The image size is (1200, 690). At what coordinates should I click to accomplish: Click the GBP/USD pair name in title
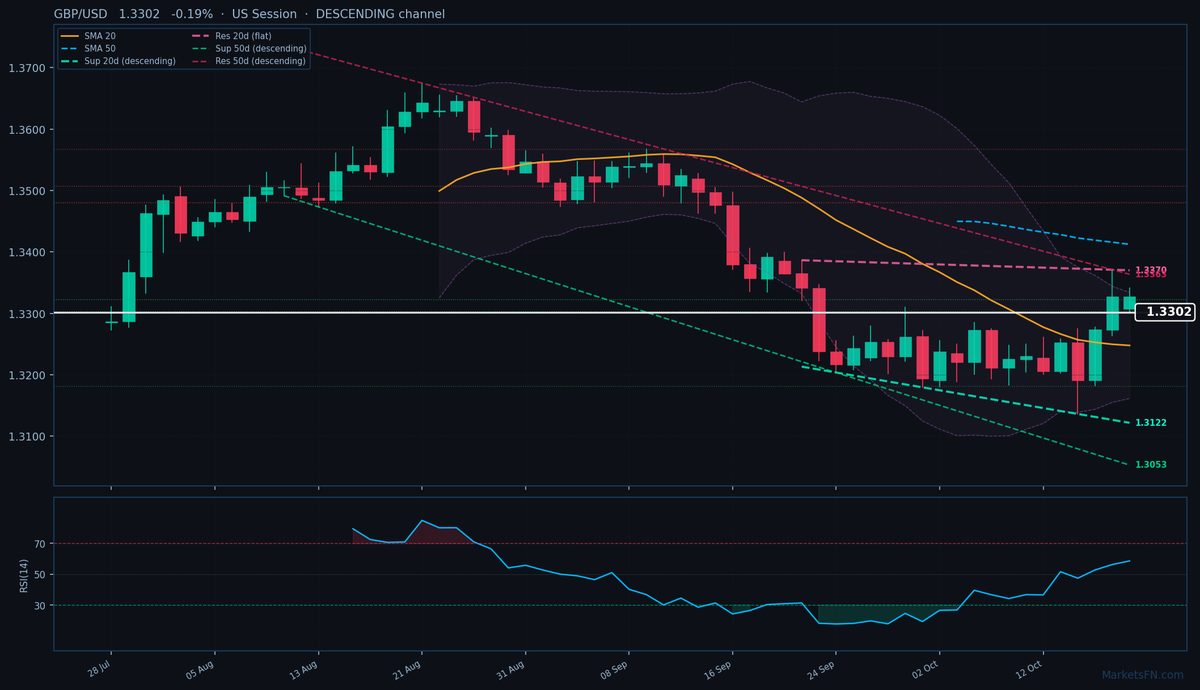(x=82, y=14)
